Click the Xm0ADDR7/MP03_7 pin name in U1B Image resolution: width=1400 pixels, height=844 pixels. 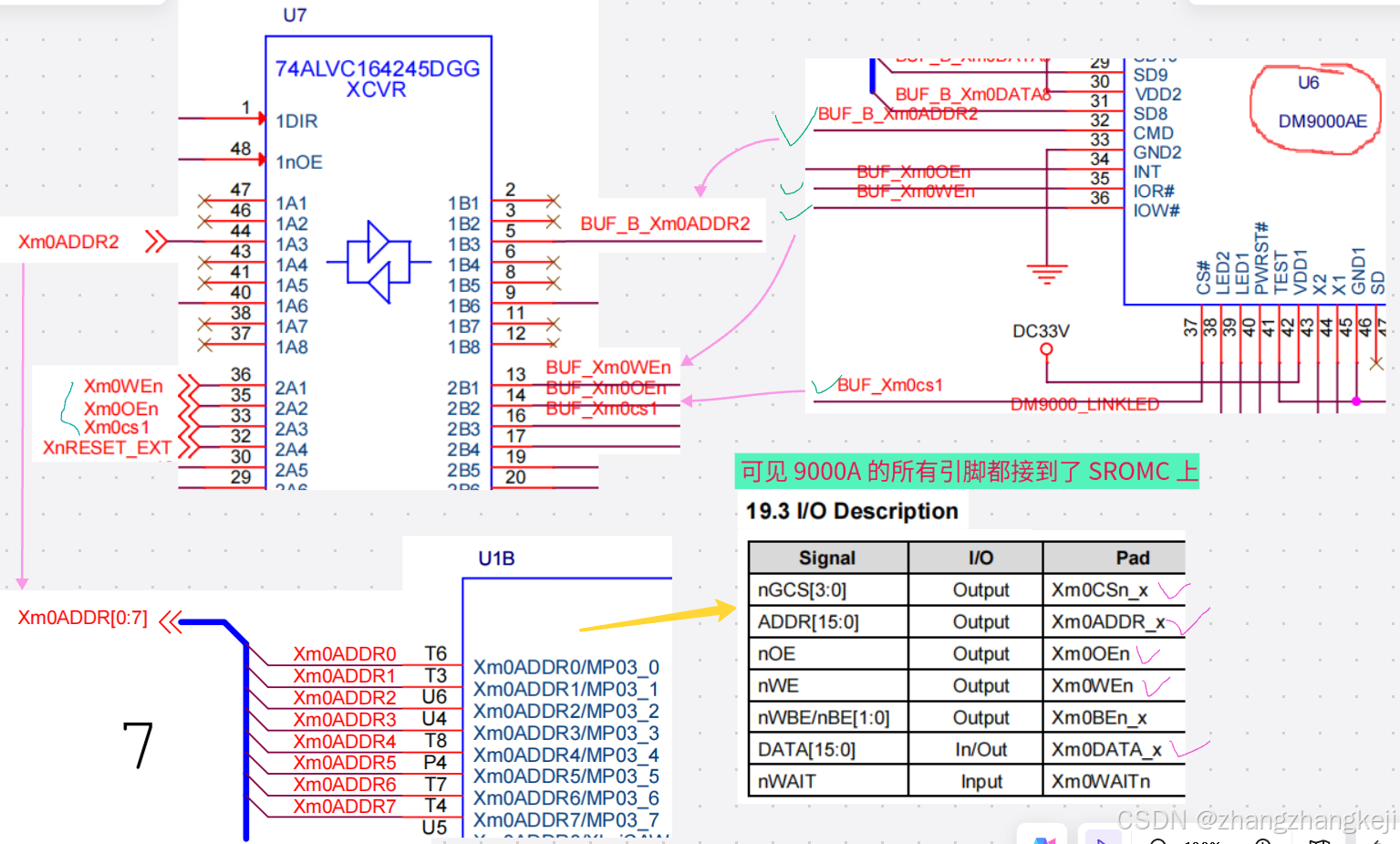click(x=565, y=820)
